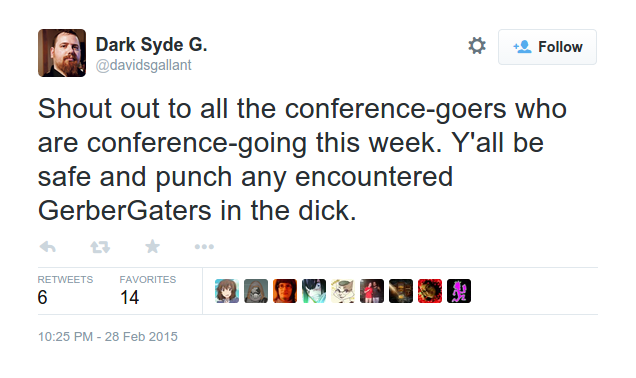Open the author's profile picture
636x378 pixels.
tap(62, 53)
